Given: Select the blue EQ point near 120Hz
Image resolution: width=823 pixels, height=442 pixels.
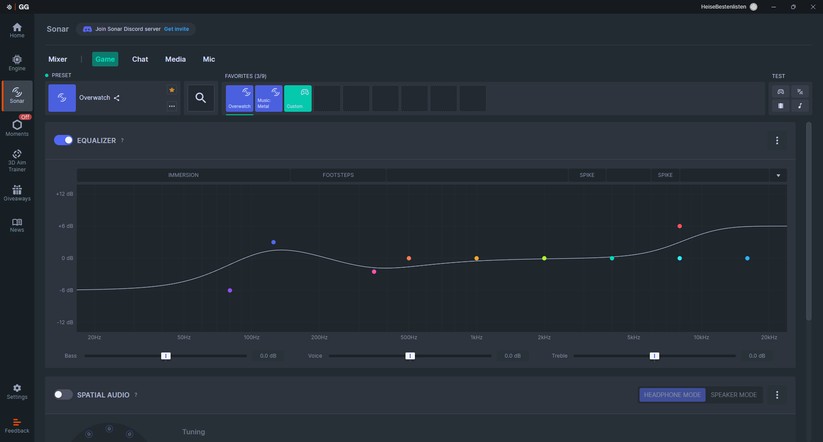Looking at the screenshot, I should tap(273, 242).
